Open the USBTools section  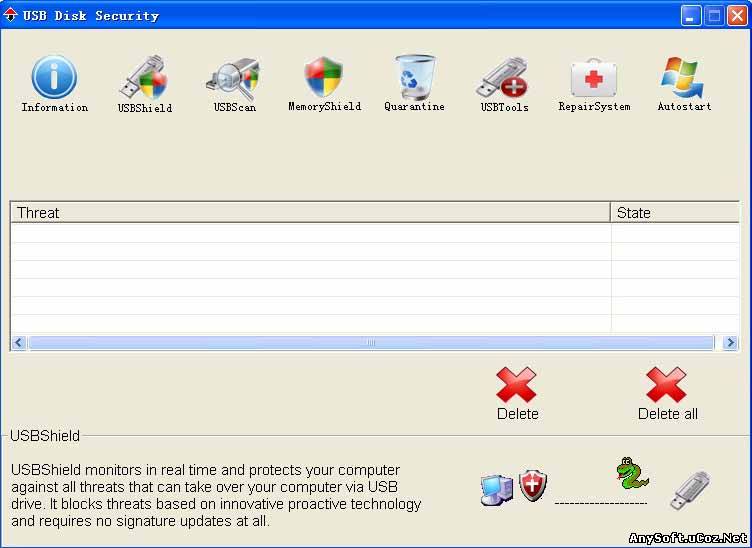pyautogui.click(x=504, y=84)
